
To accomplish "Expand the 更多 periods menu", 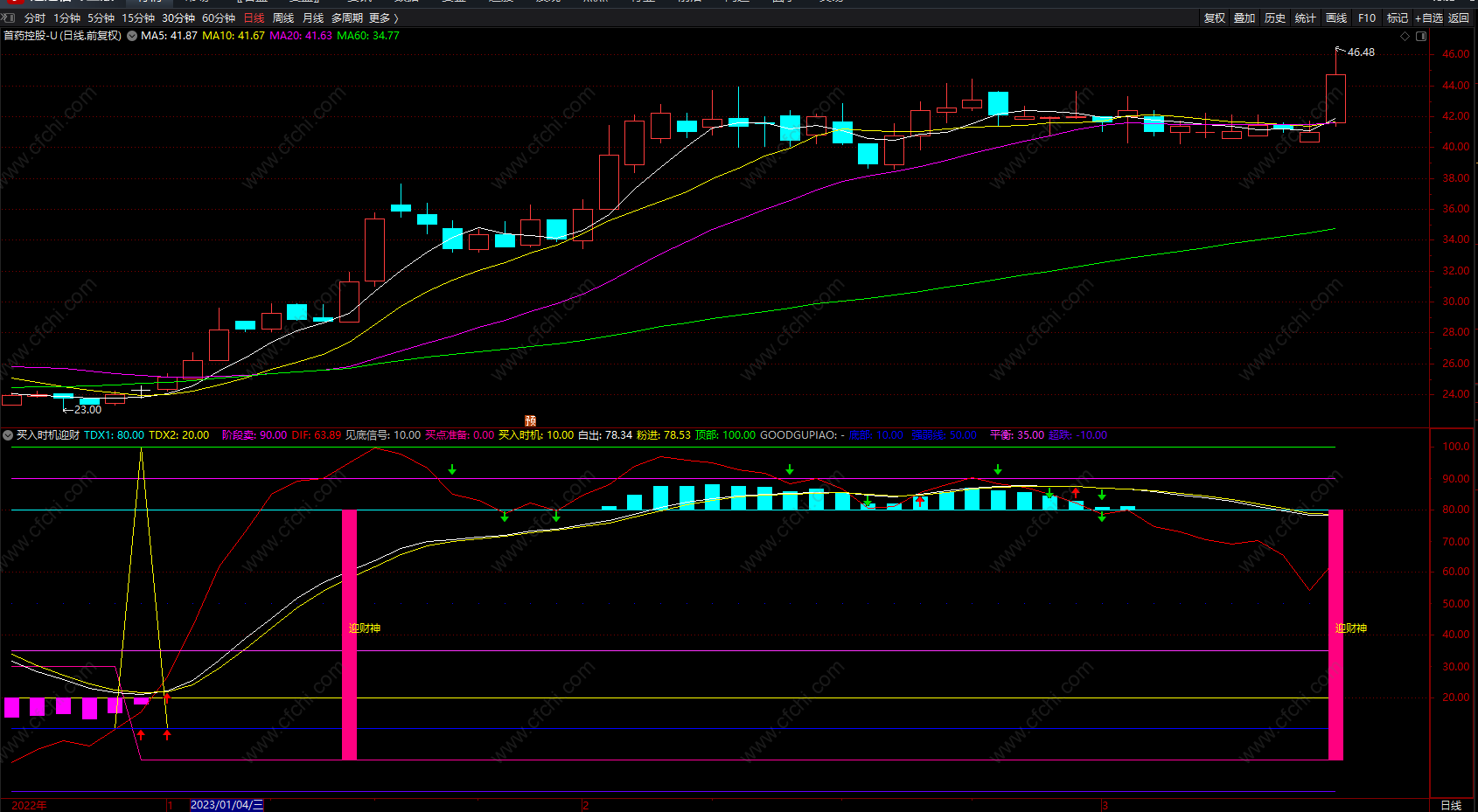I will coord(383,18).
